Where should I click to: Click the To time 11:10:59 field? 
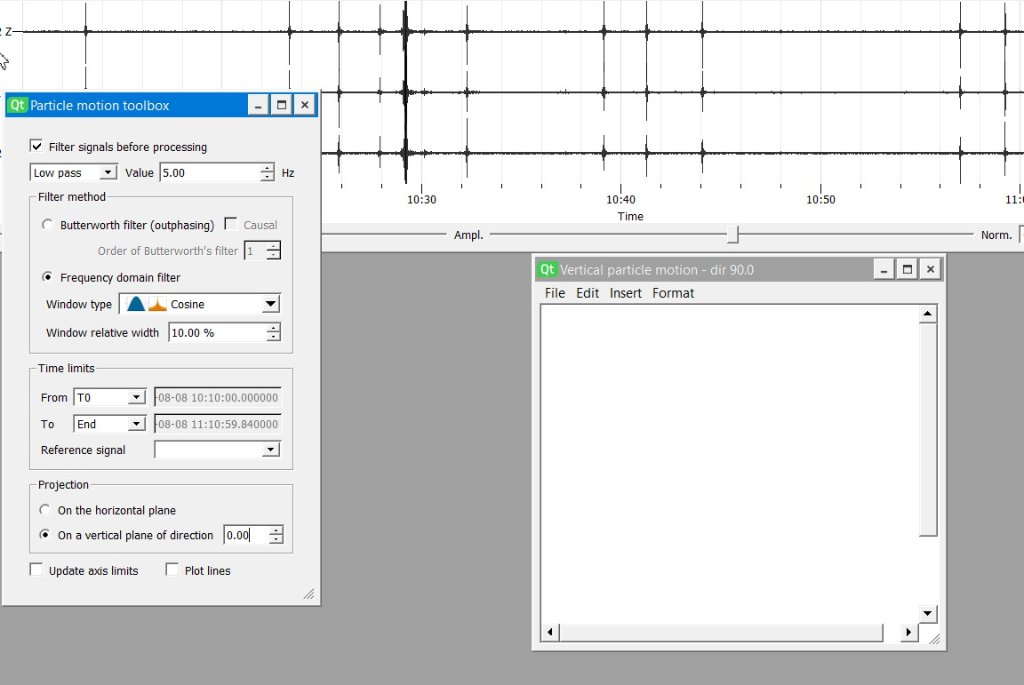click(217, 424)
